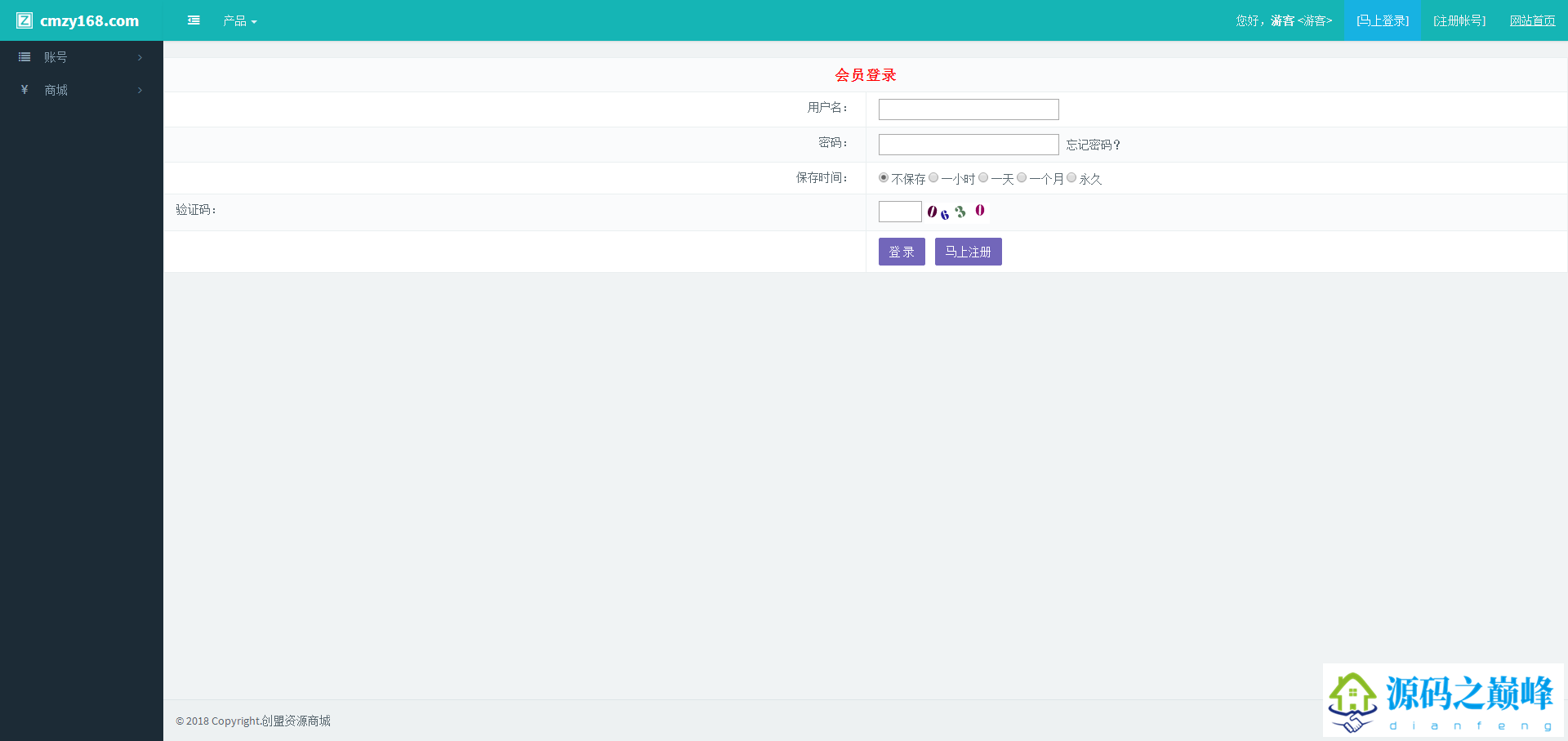Click the 源码之巅峰 watermark logo
1568x741 pixels.
[1442, 701]
